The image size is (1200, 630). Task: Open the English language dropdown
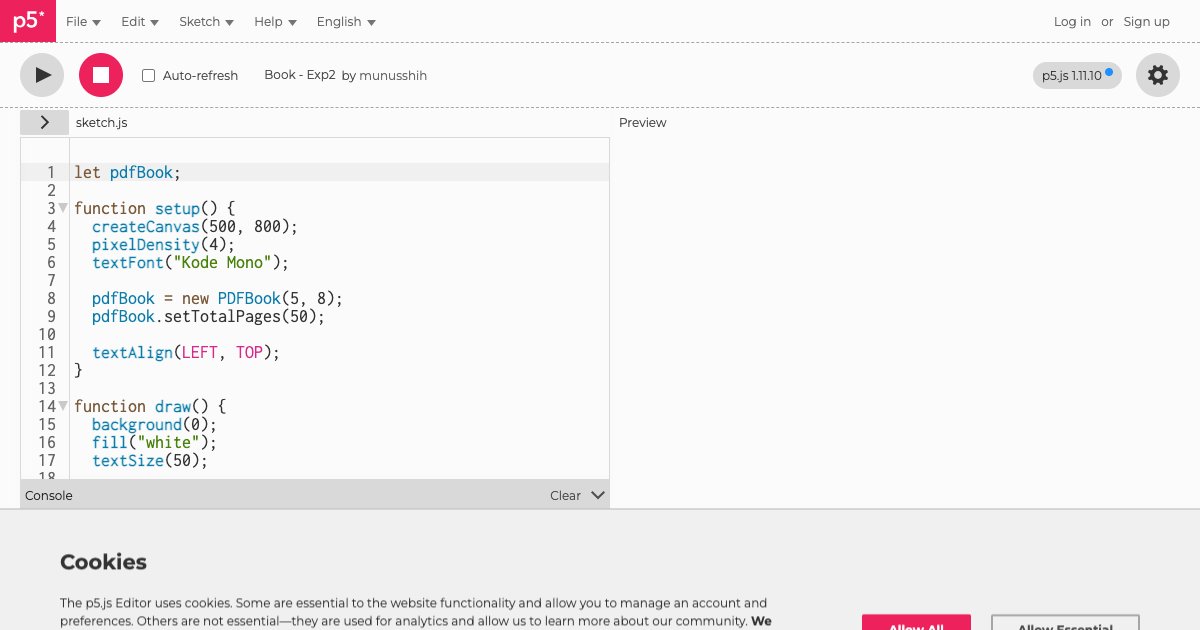tap(346, 22)
